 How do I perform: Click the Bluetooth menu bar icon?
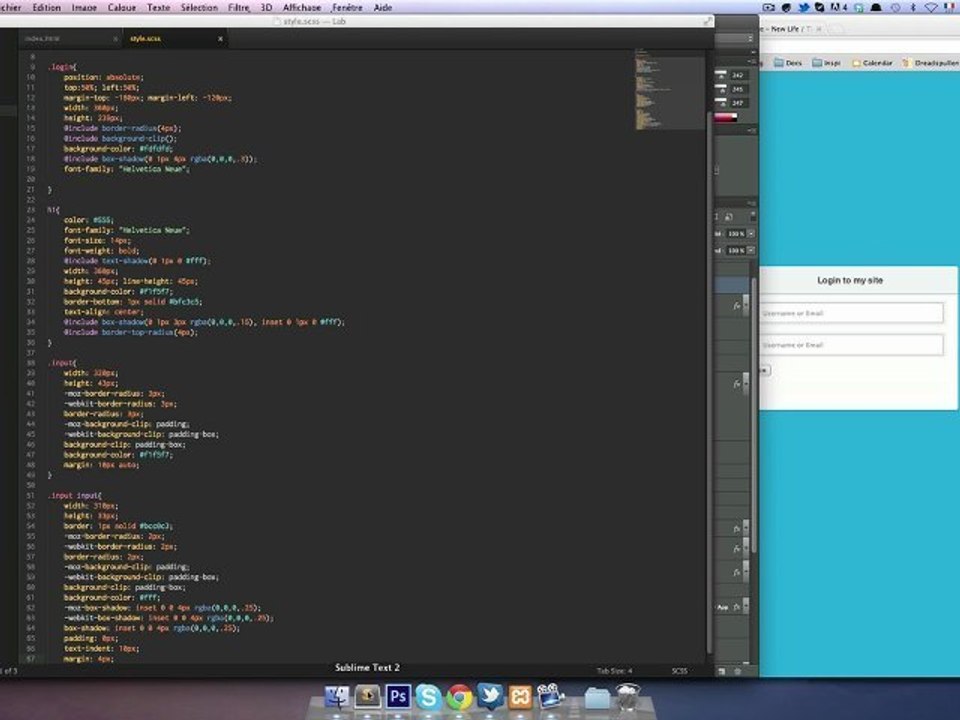tap(913, 7)
